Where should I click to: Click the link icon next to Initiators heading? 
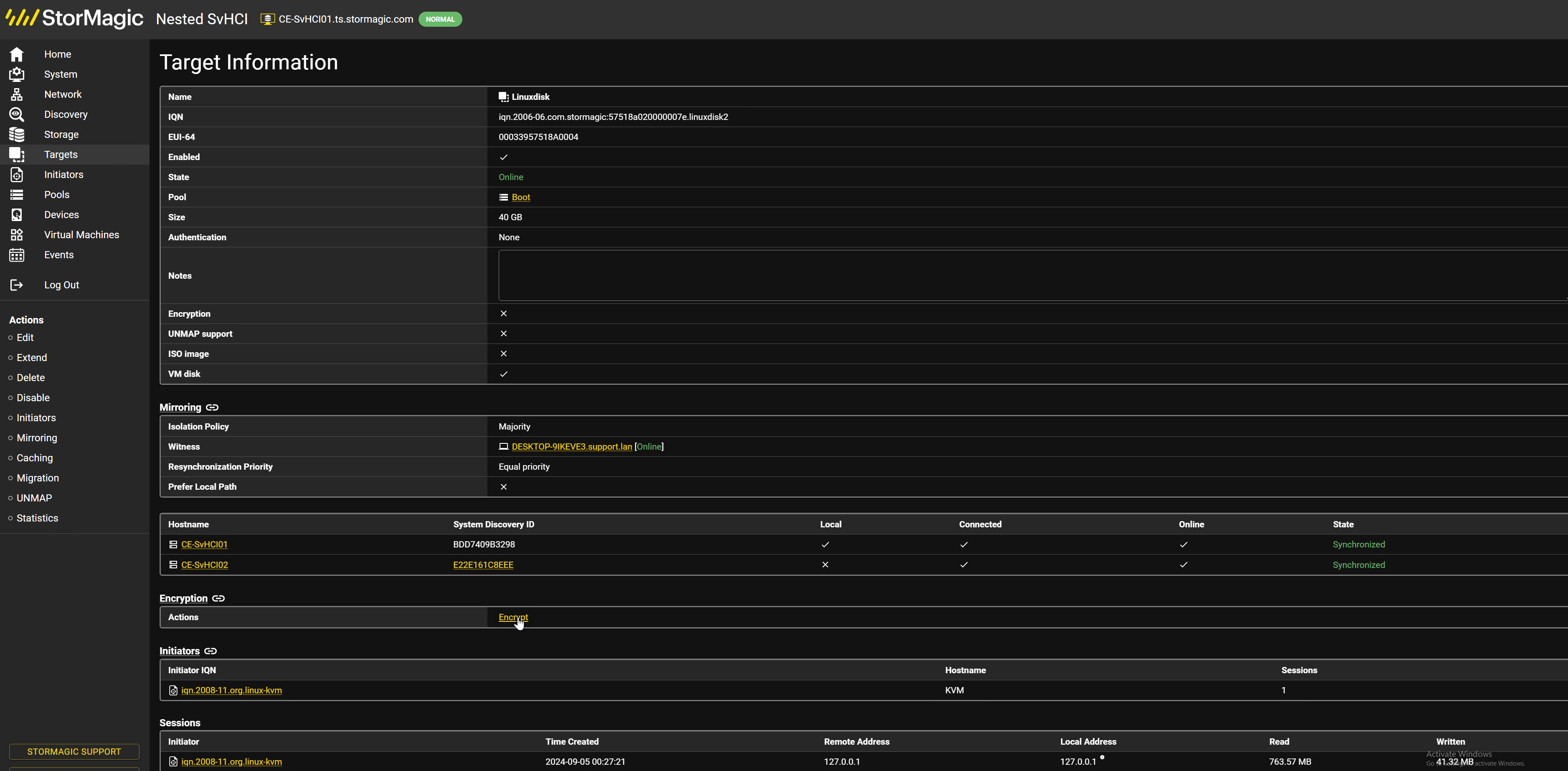tap(211, 651)
